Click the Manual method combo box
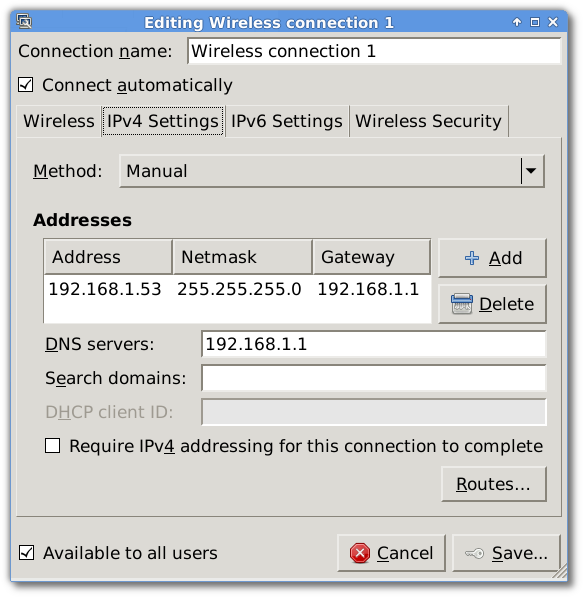The width and height of the screenshot is (584, 598). [331, 171]
